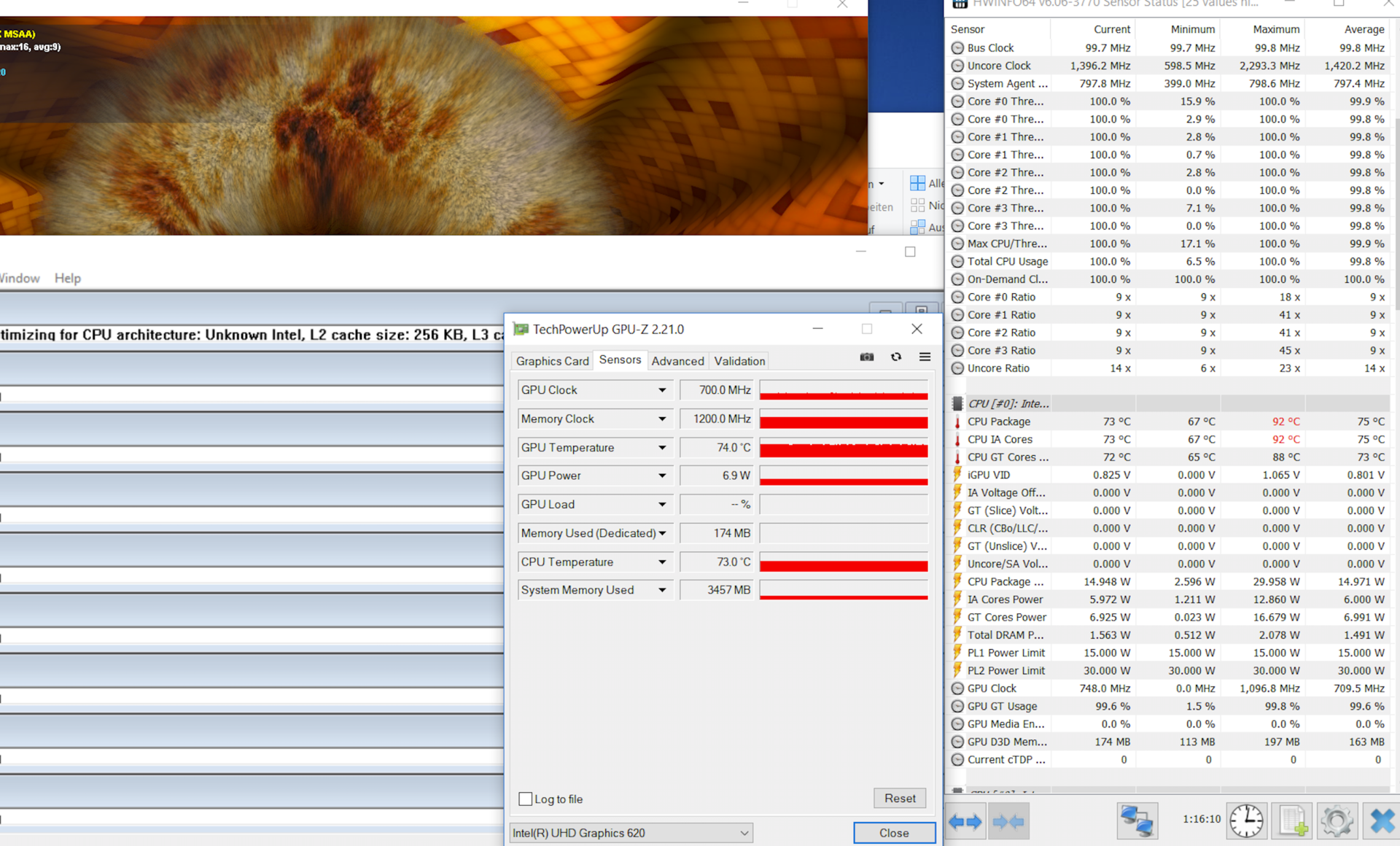The width and height of the screenshot is (1400, 846).
Task: Click the GPU-Z refresh icon
Action: (x=896, y=357)
